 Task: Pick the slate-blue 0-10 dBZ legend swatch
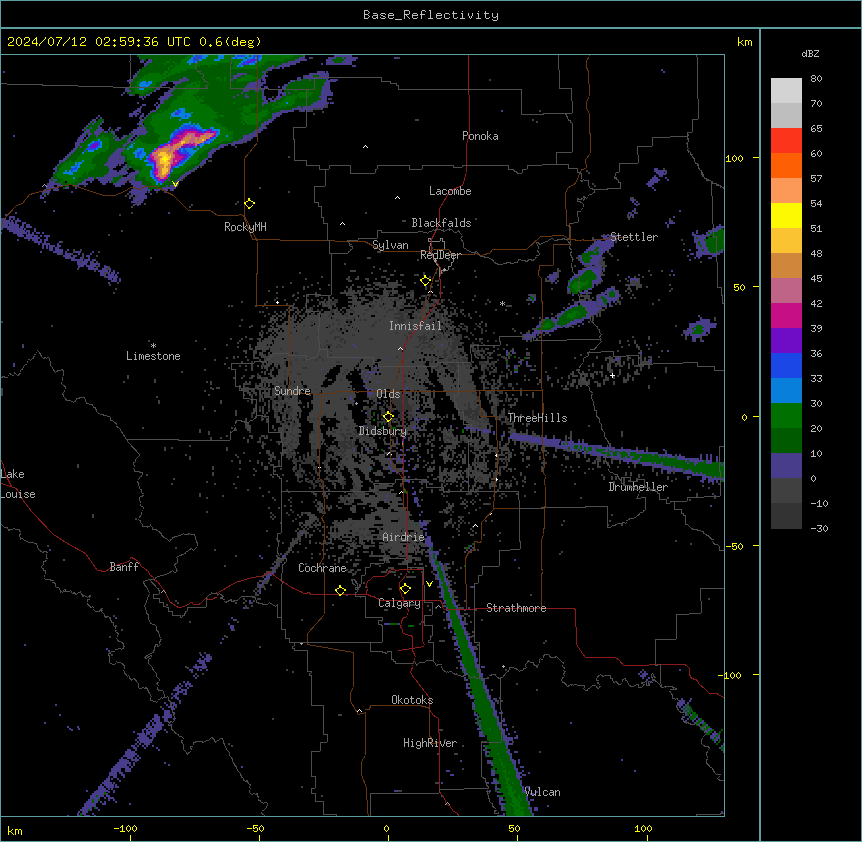pyautogui.click(x=786, y=466)
